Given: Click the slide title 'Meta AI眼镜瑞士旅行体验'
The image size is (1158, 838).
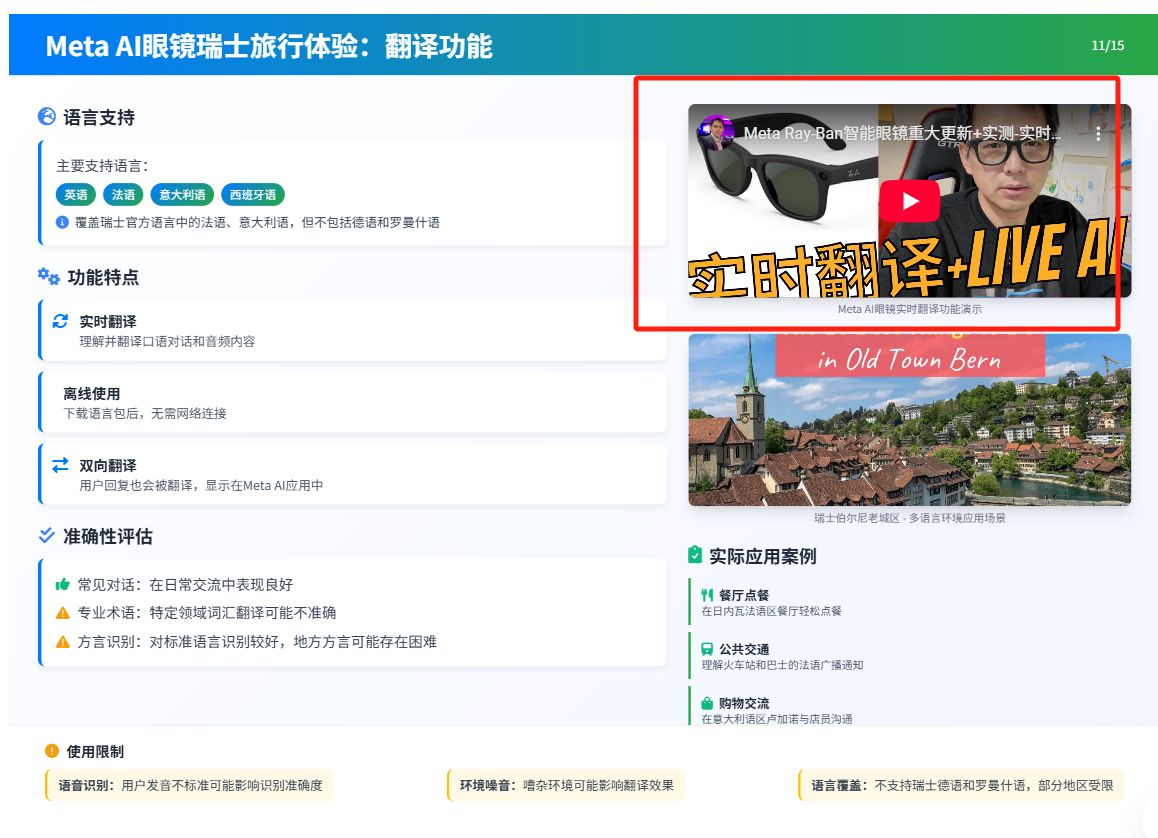Looking at the screenshot, I should pyautogui.click(x=269, y=47).
